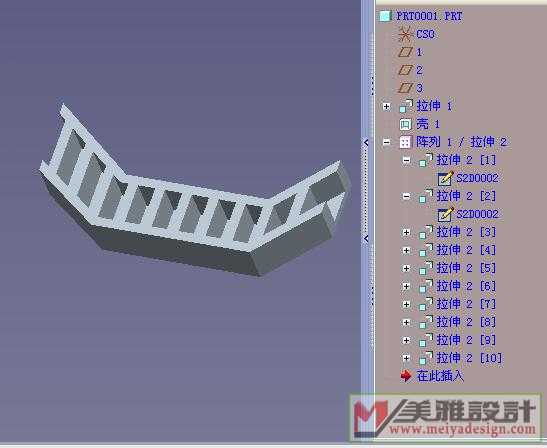Select the PRT0001.PRT root part icon
The image size is (547, 448).
pos(385,16)
